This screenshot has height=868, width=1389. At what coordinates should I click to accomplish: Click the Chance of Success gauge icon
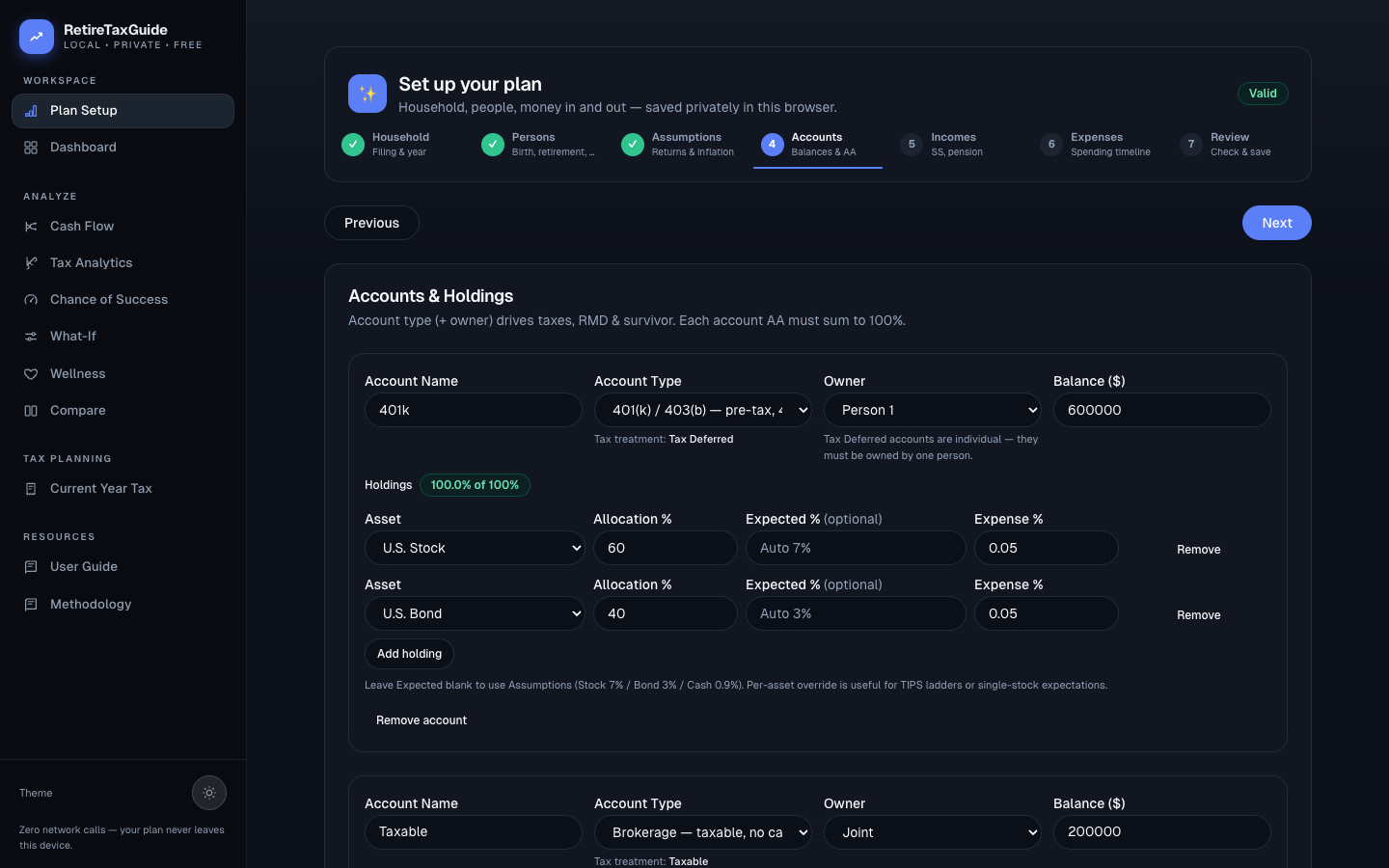click(x=31, y=300)
